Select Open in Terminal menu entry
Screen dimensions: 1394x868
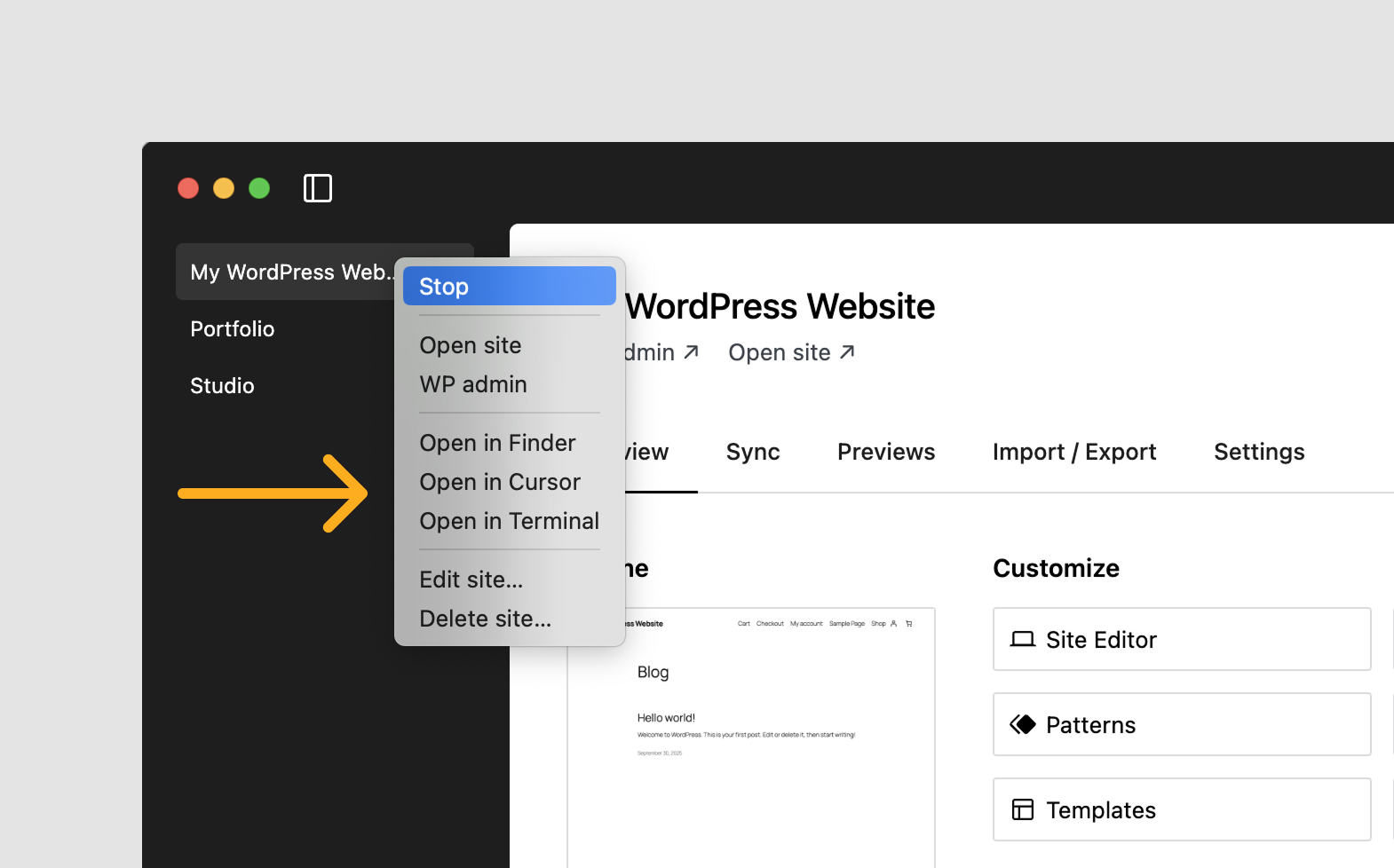click(510, 521)
